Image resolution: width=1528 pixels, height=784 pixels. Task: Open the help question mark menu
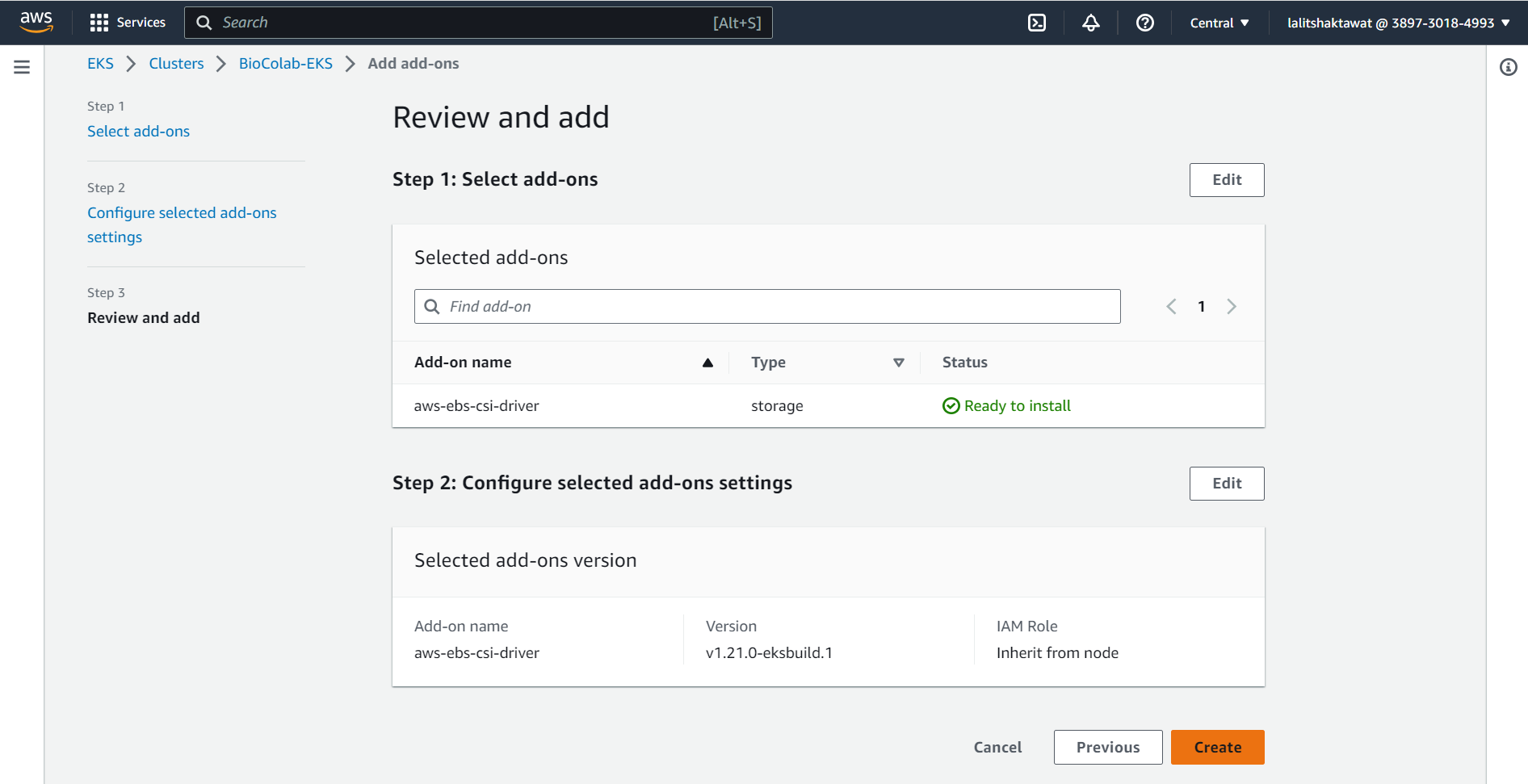pyautogui.click(x=1144, y=23)
